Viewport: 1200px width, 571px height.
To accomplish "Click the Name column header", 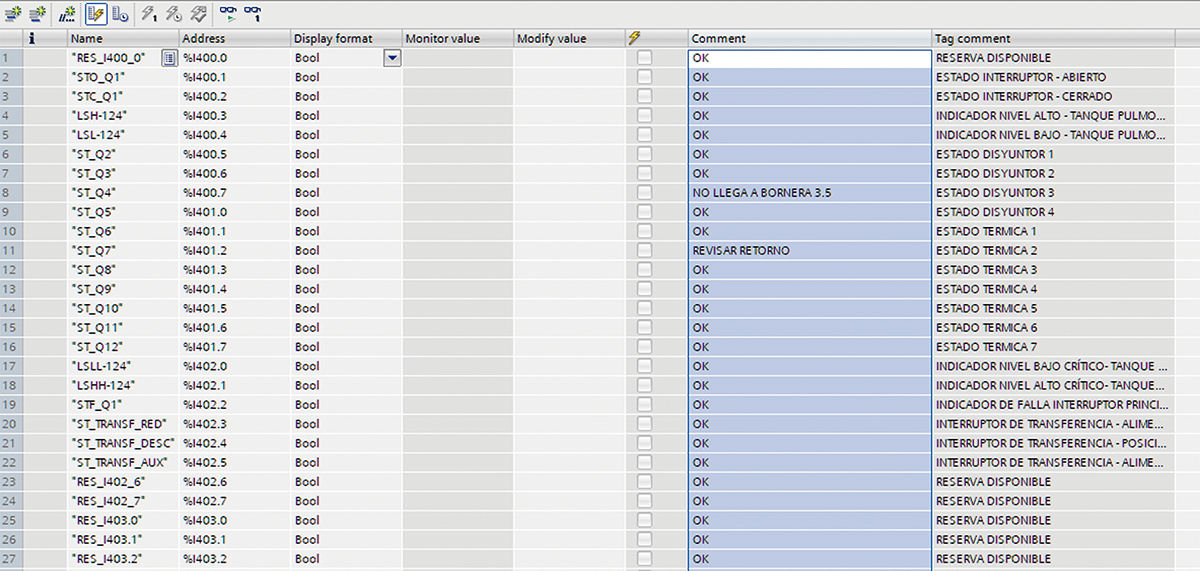I will click(122, 39).
